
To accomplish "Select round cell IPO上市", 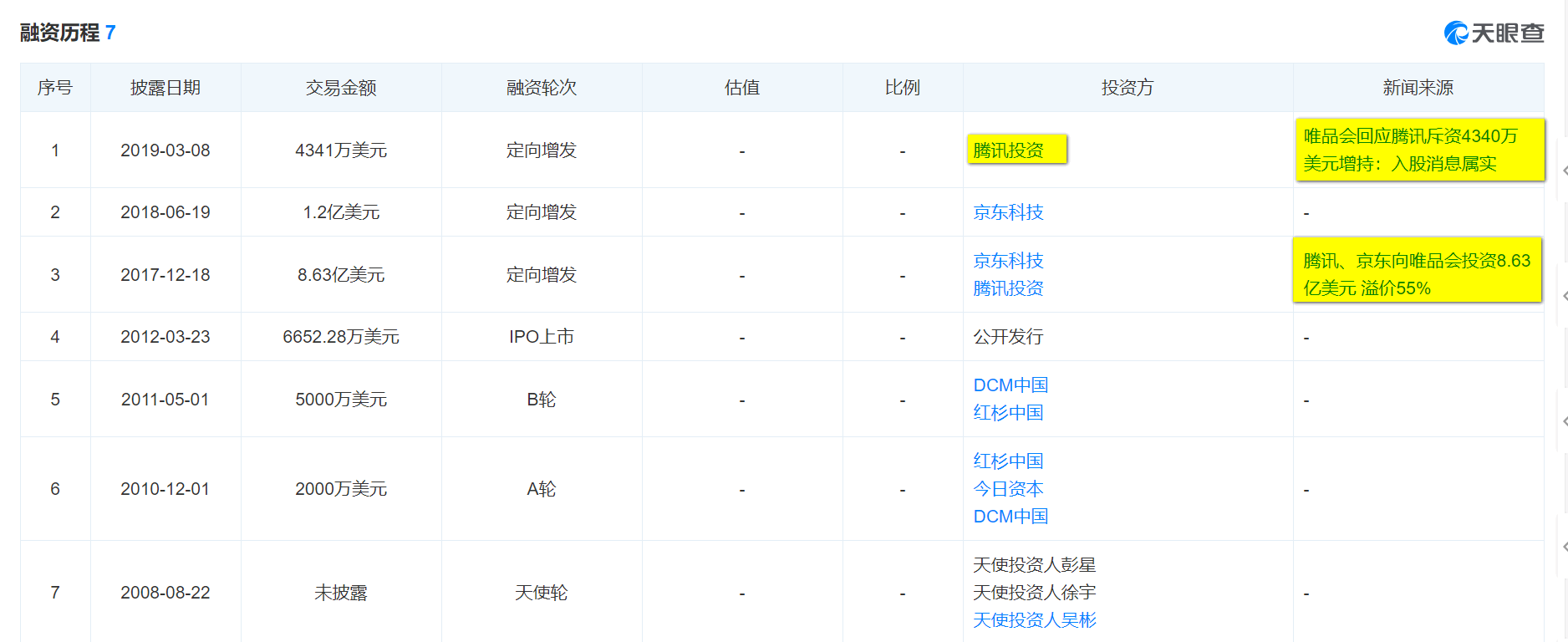I will click(x=542, y=337).
